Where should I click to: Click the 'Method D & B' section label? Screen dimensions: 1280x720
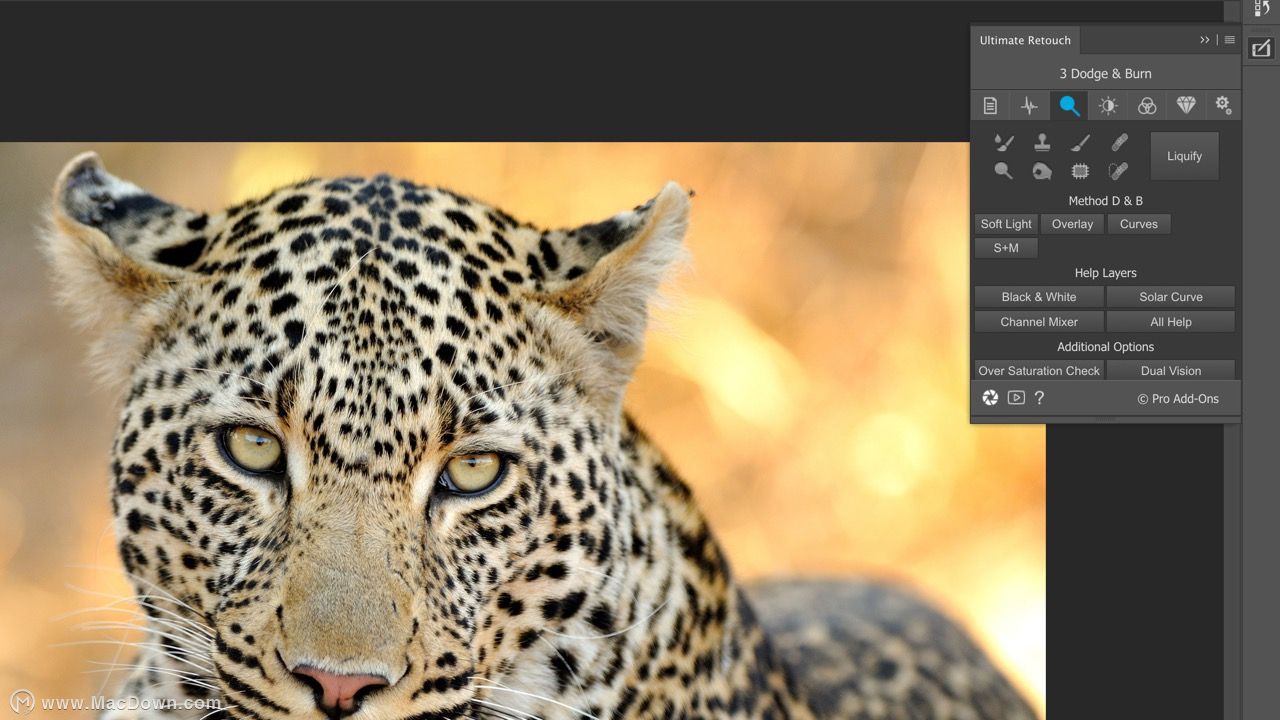1105,200
